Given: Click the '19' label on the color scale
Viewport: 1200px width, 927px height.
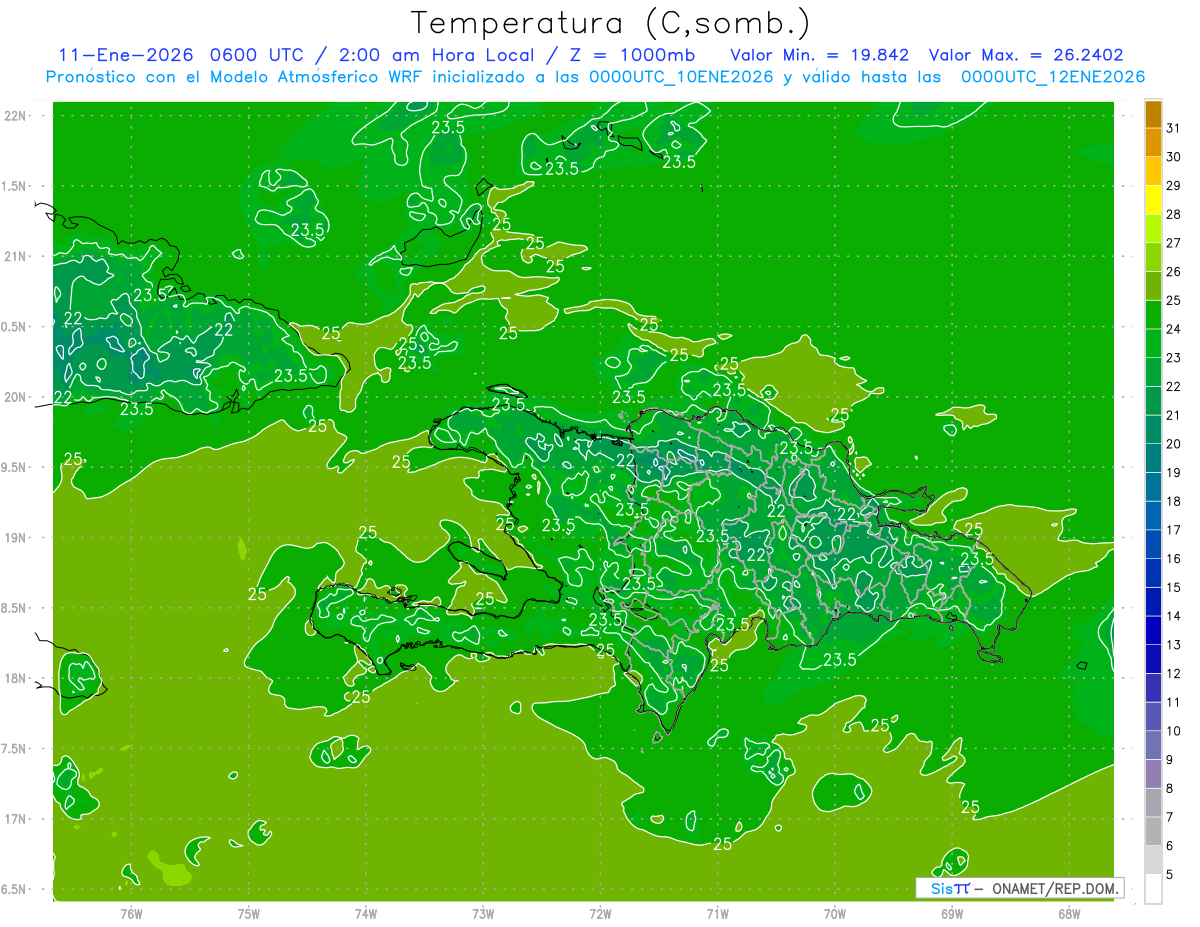Looking at the screenshot, I should coord(1173,473).
